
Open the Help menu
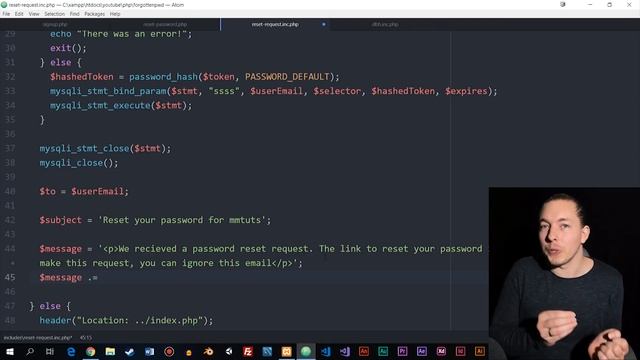pyautogui.click(x=115, y=14)
